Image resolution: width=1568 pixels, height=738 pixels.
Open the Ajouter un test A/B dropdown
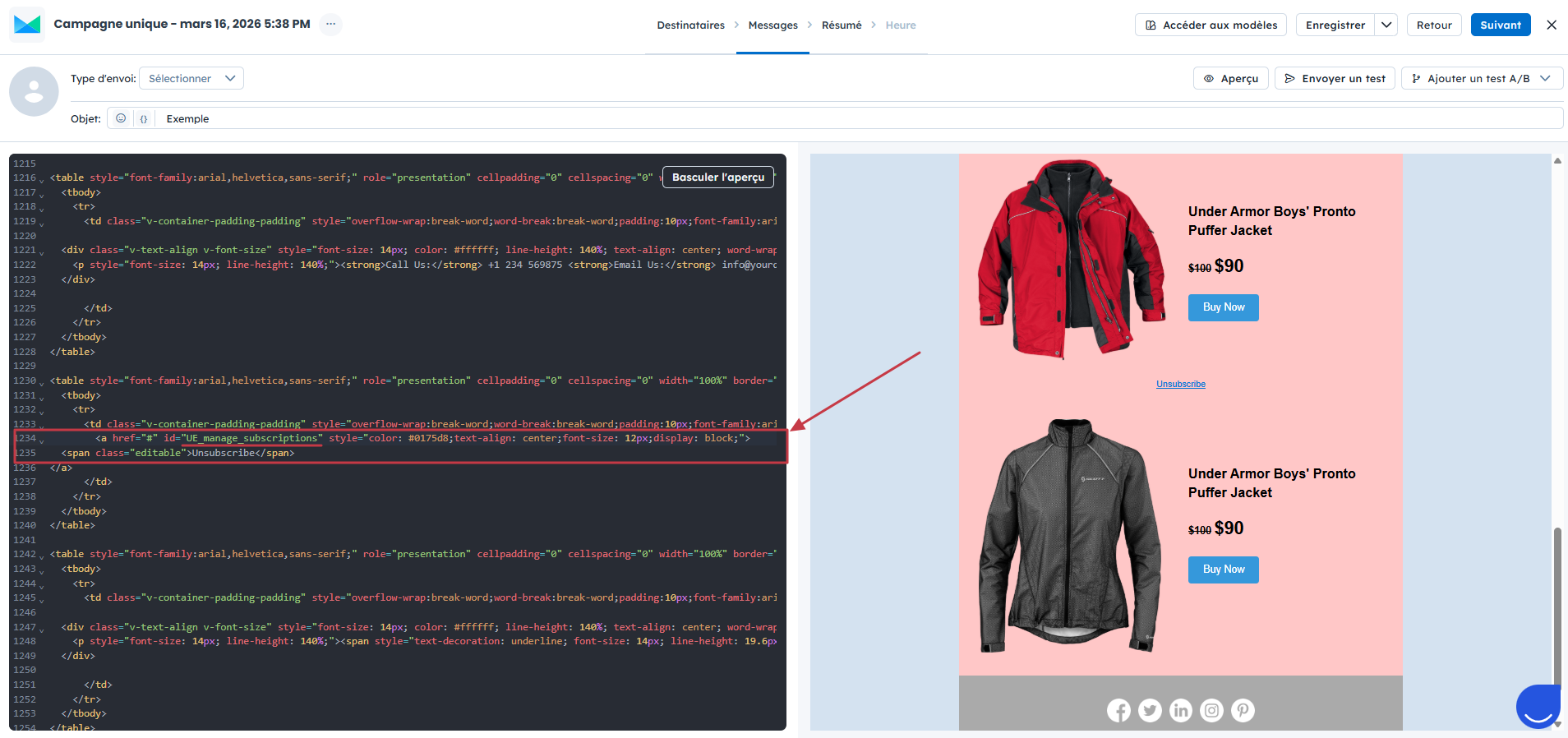click(x=1482, y=78)
